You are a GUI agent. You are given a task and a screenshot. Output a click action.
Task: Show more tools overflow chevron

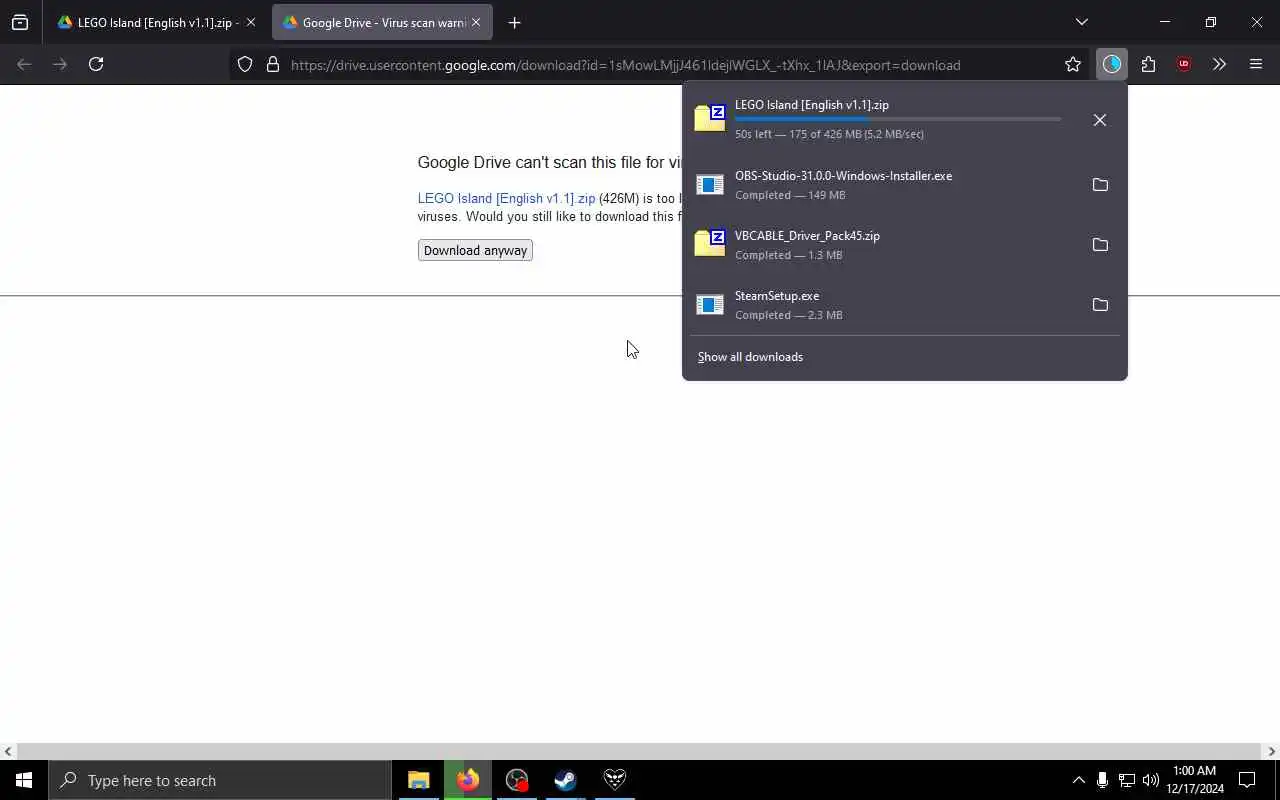[1219, 64]
